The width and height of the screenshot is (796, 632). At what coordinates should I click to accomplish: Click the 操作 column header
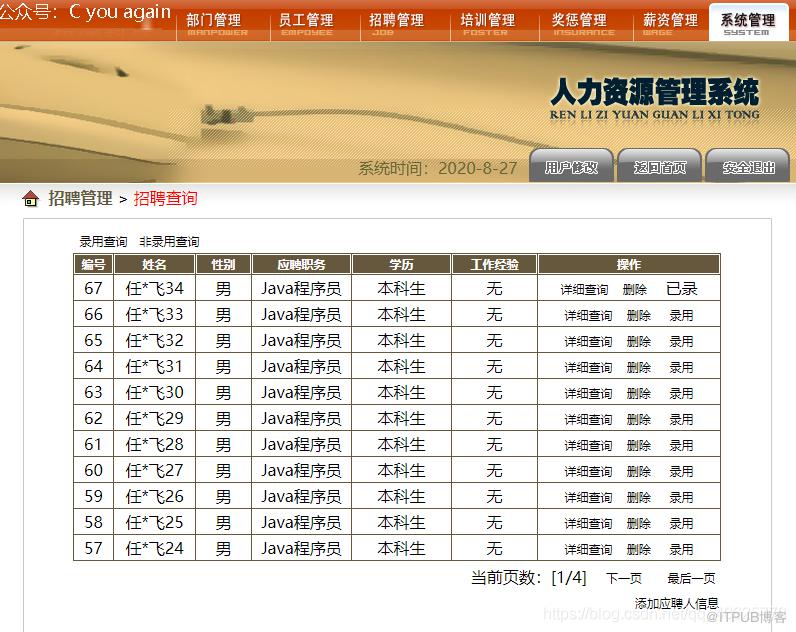tap(629, 264)
